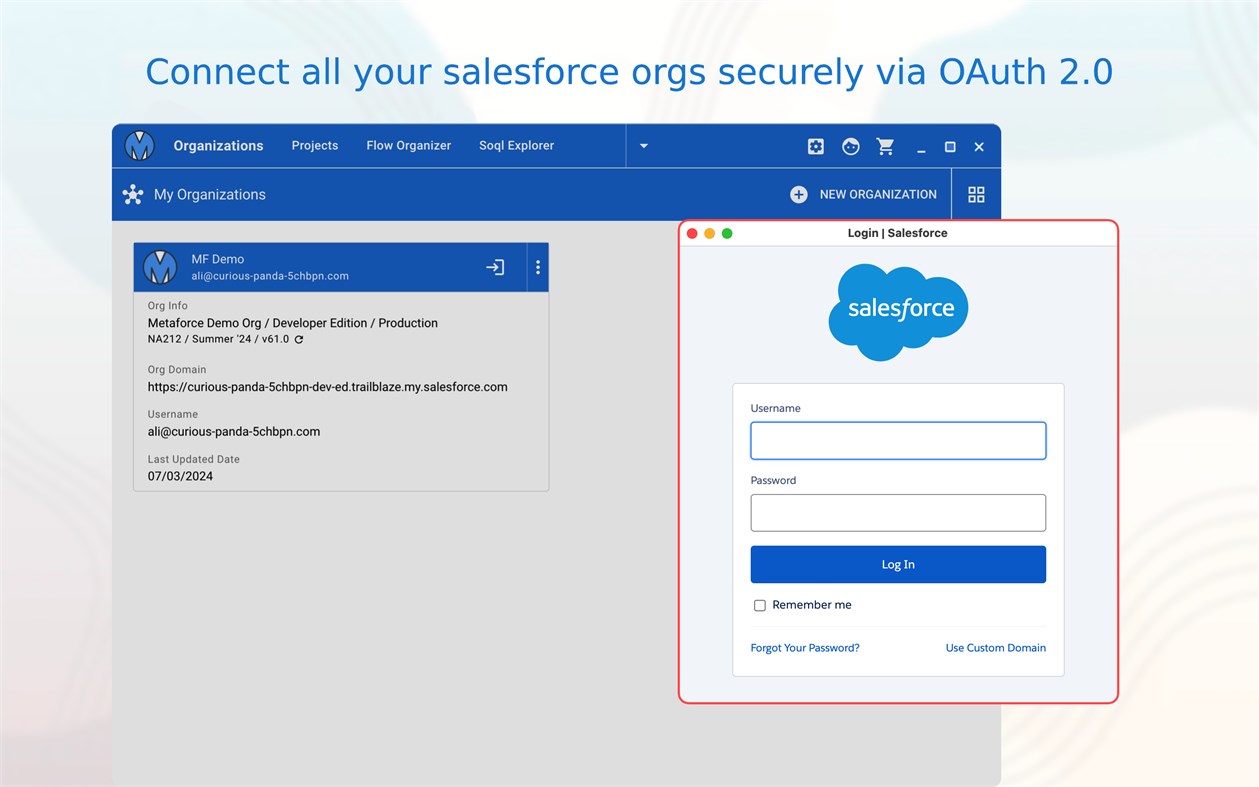The height and width of the screenshot is (787, 1259).
Task: Switch to the Projects tab
Action: coord(315,146)
